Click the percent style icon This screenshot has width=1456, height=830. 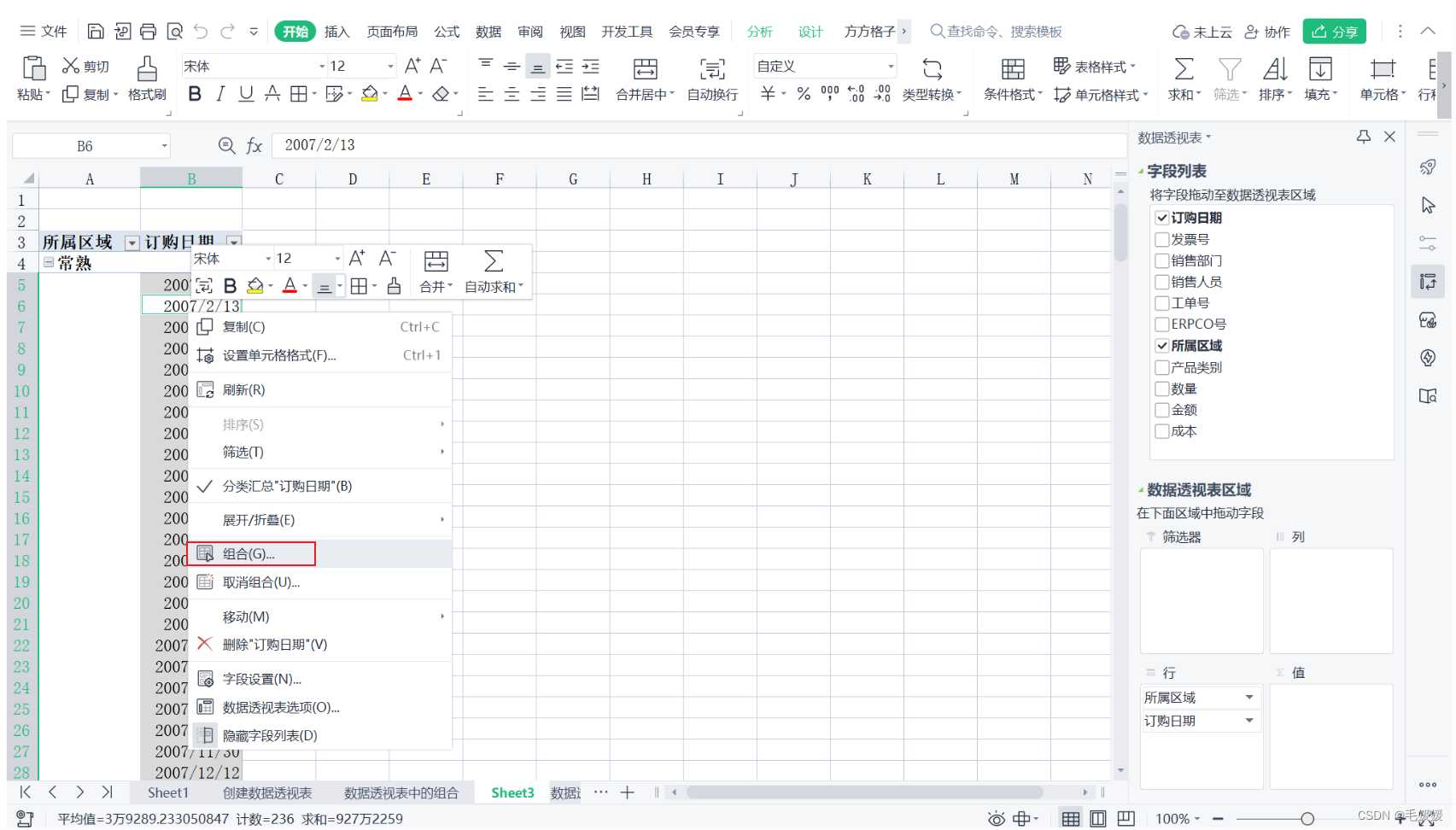[804, 94]
